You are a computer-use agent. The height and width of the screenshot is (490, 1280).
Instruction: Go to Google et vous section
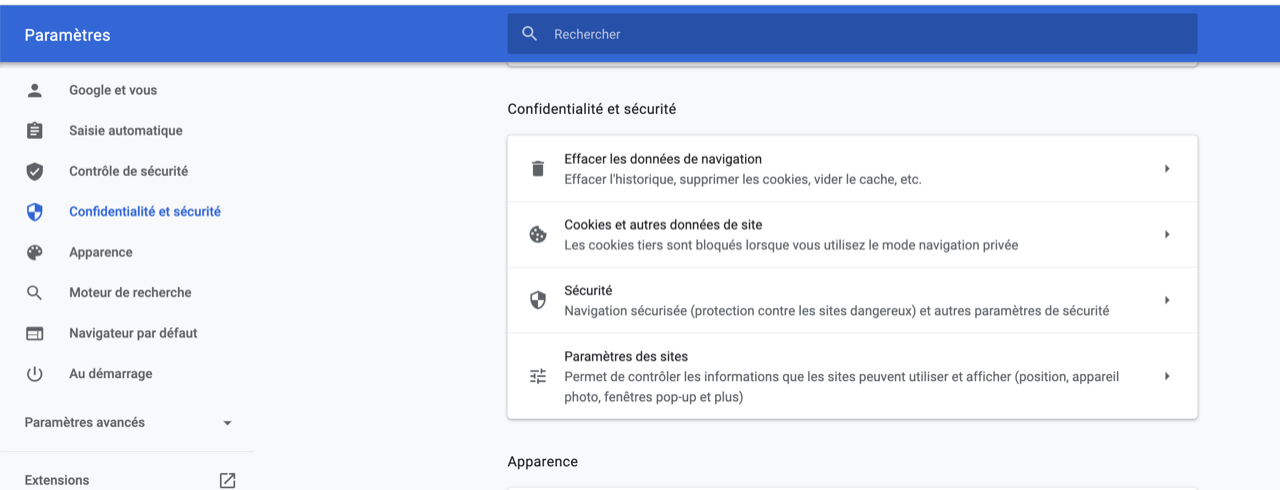113,90
